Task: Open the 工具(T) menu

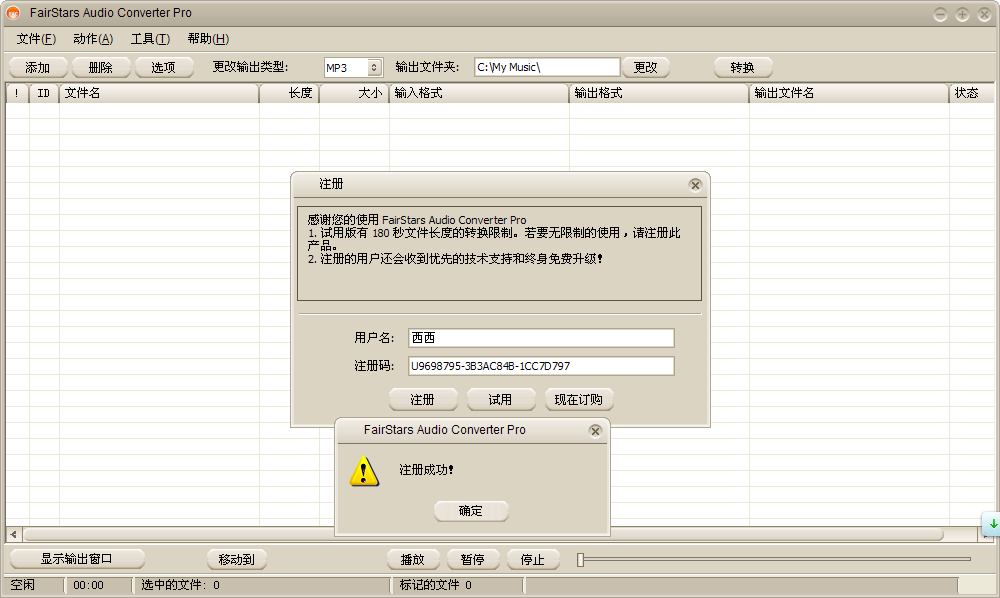Action: 151,39
